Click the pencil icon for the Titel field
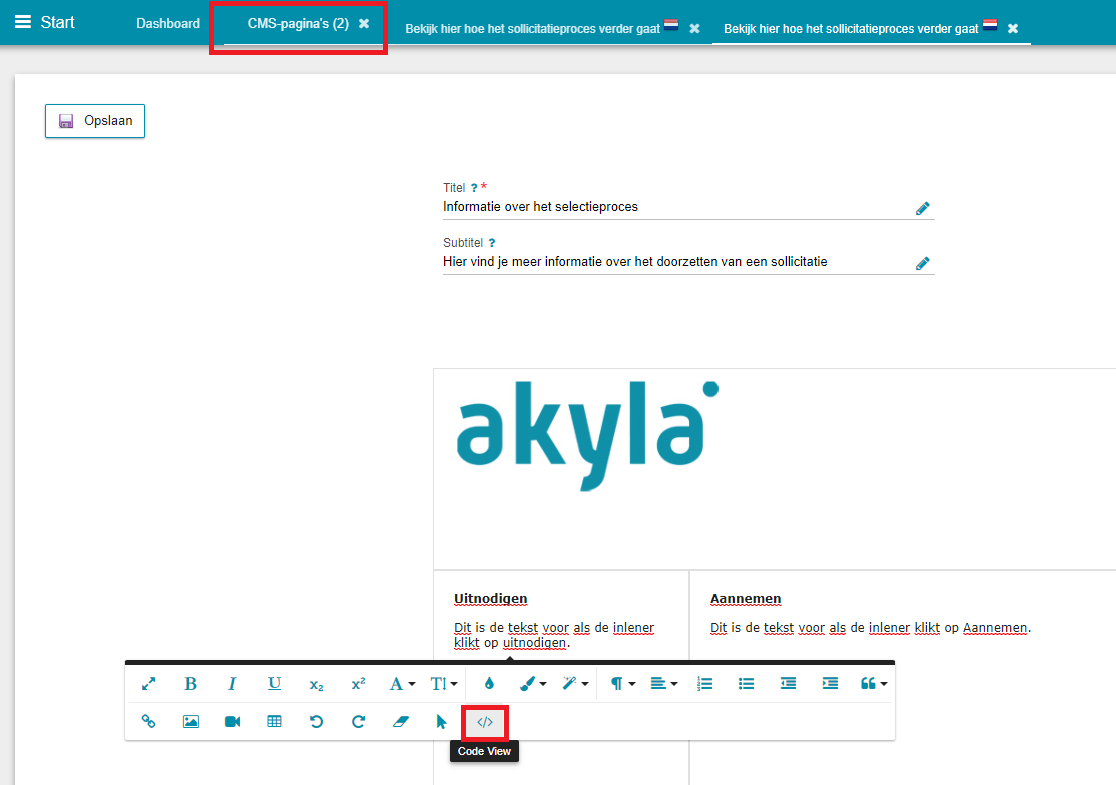 pyautogui.click(x=922, y=208)
